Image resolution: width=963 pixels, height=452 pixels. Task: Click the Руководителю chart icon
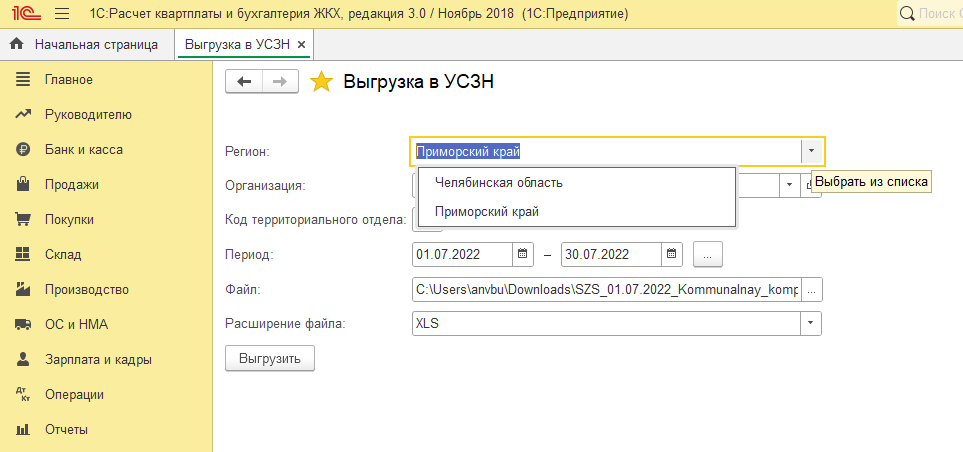coord(23,114)
